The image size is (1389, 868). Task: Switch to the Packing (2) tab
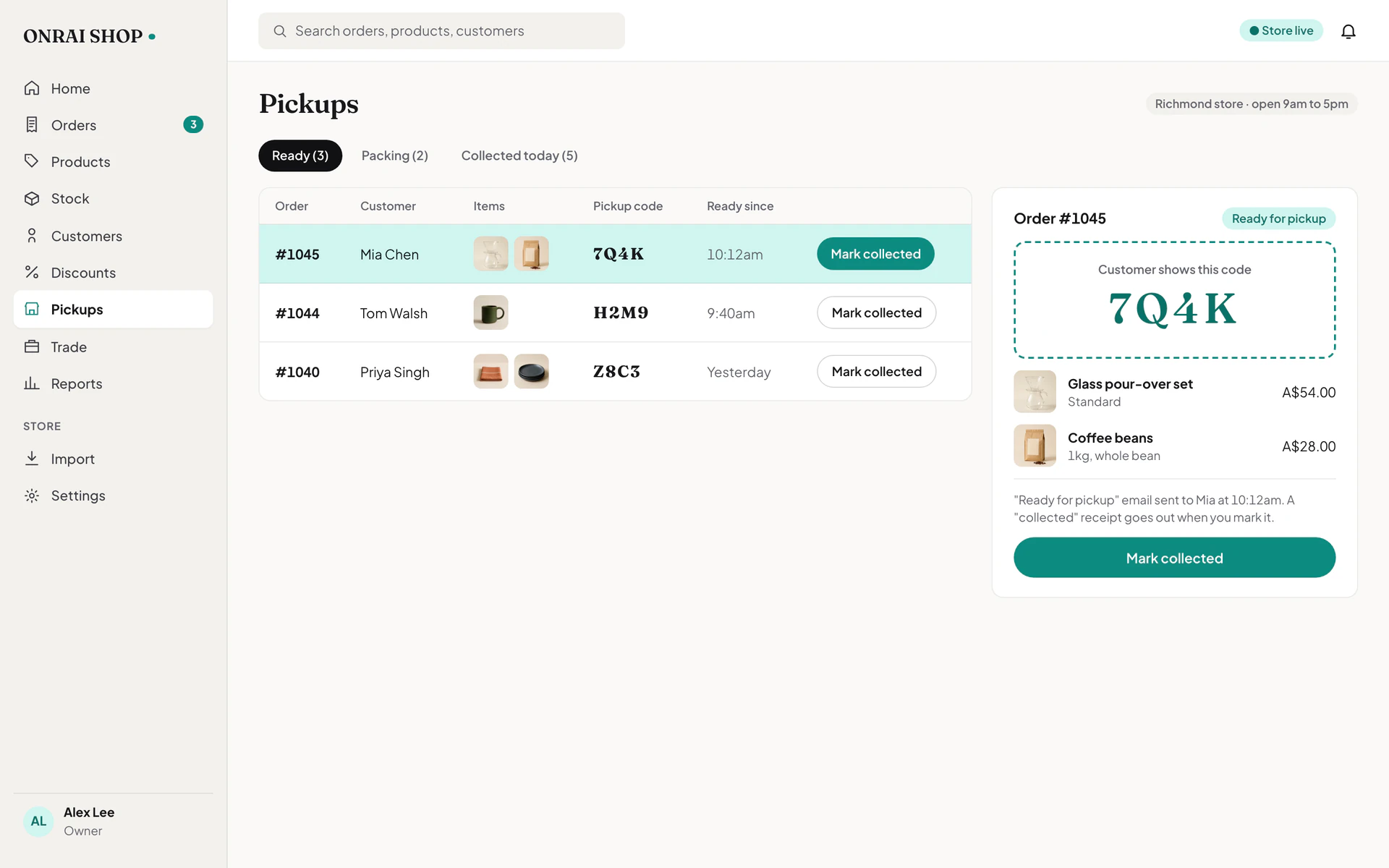coord(395,156)
